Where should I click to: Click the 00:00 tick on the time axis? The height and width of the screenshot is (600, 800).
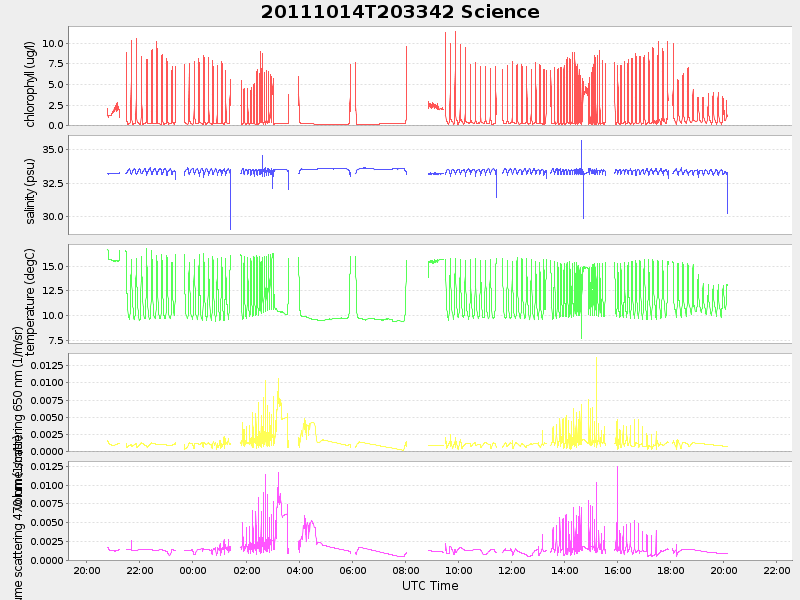[193, 570]
